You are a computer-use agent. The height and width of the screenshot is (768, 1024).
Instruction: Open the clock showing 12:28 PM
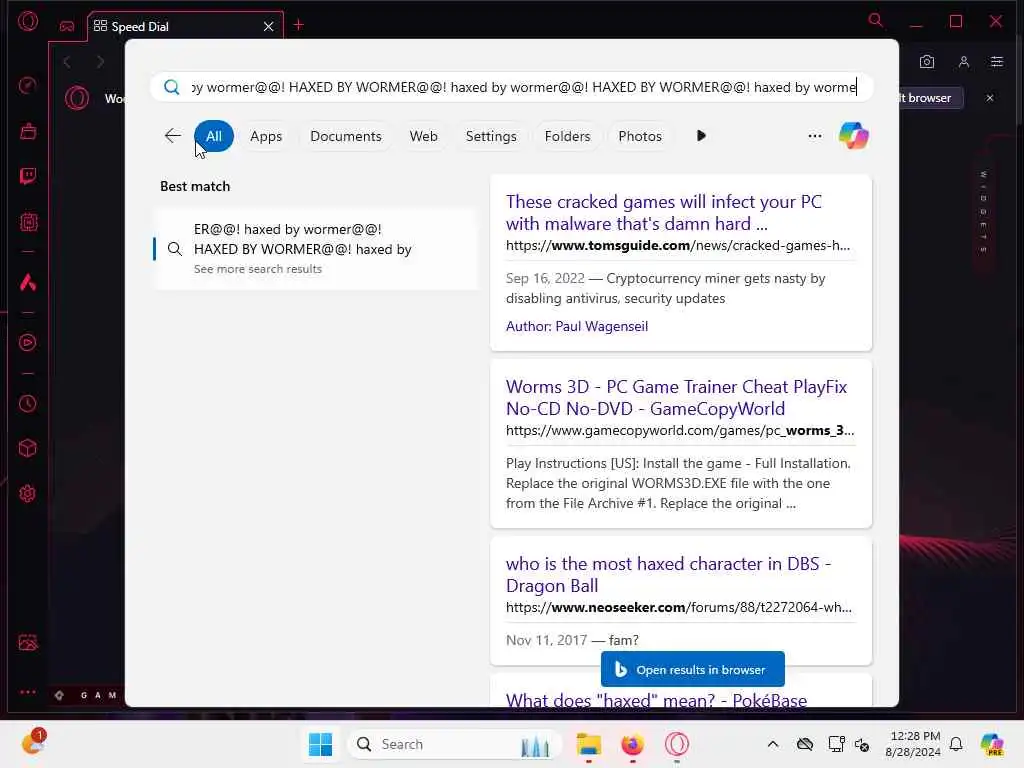[x=913, y=744]
